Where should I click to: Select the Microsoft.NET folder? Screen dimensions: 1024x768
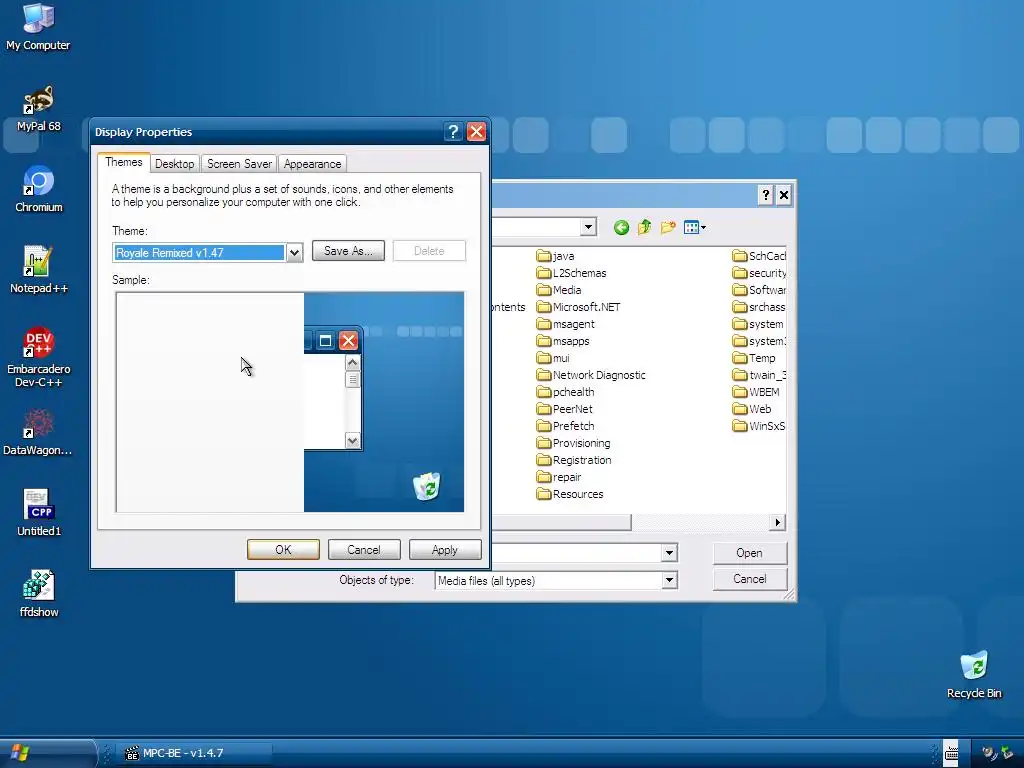click(x=579, y=307)
